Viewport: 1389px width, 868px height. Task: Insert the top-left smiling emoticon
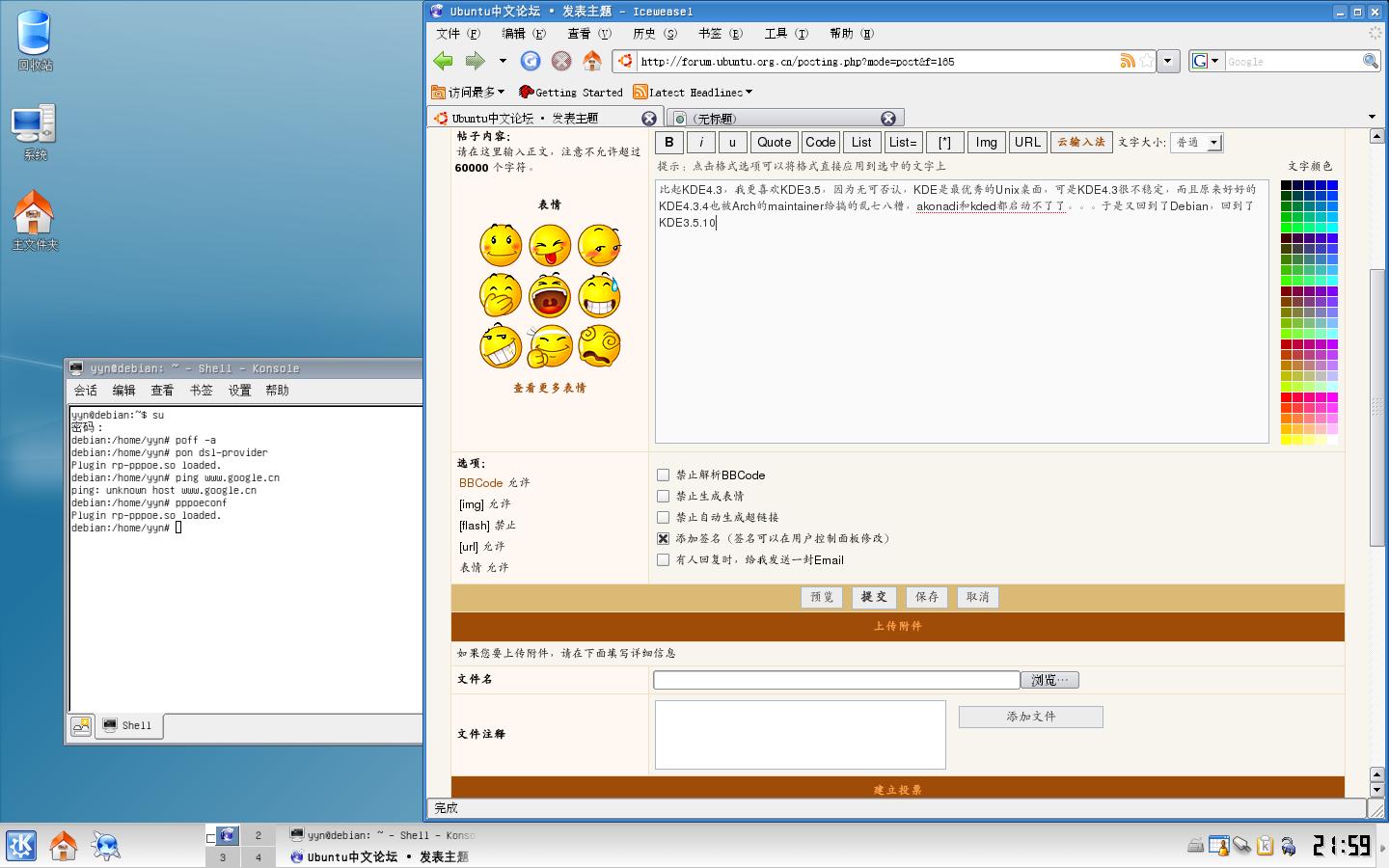coord(501,245)
